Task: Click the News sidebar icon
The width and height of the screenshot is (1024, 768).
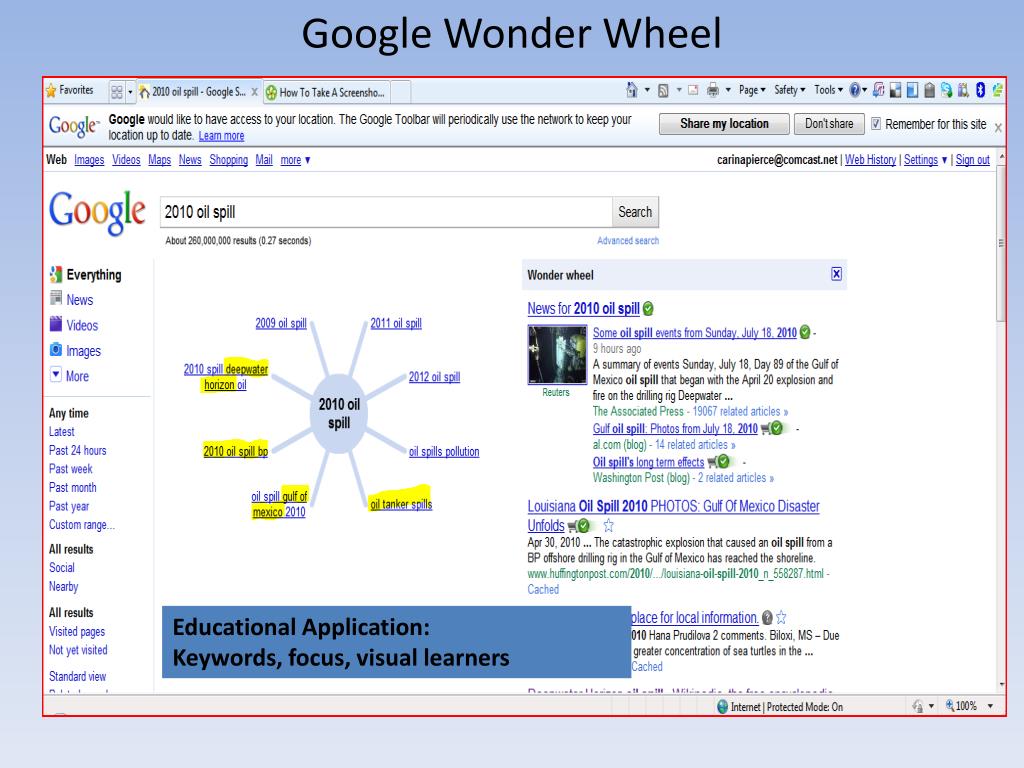Action: tap(56, 298)
